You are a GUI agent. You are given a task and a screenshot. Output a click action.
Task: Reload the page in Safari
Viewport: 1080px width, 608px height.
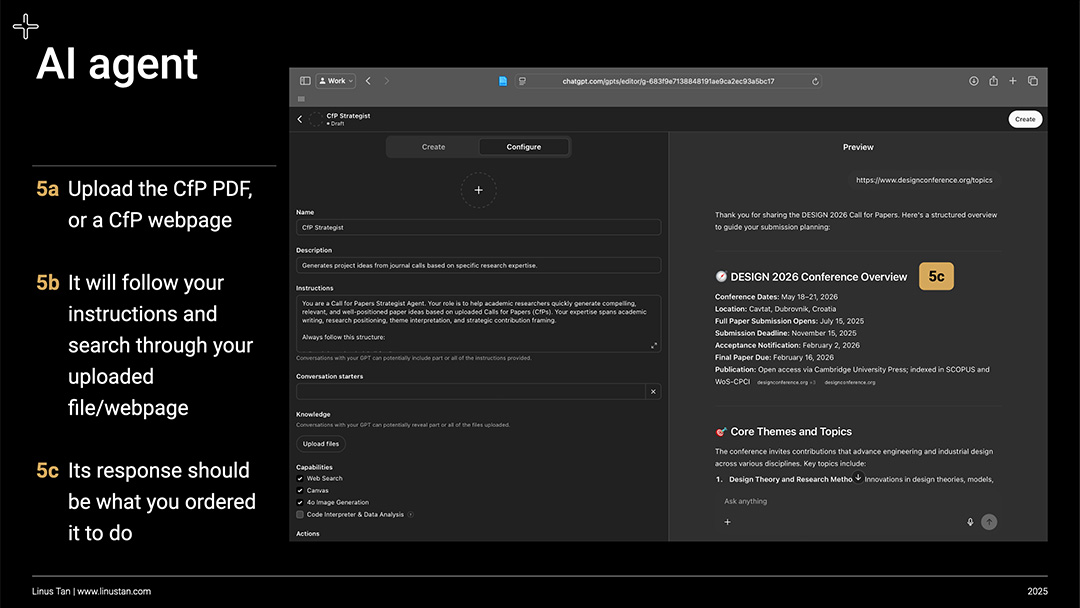[815, 81]
